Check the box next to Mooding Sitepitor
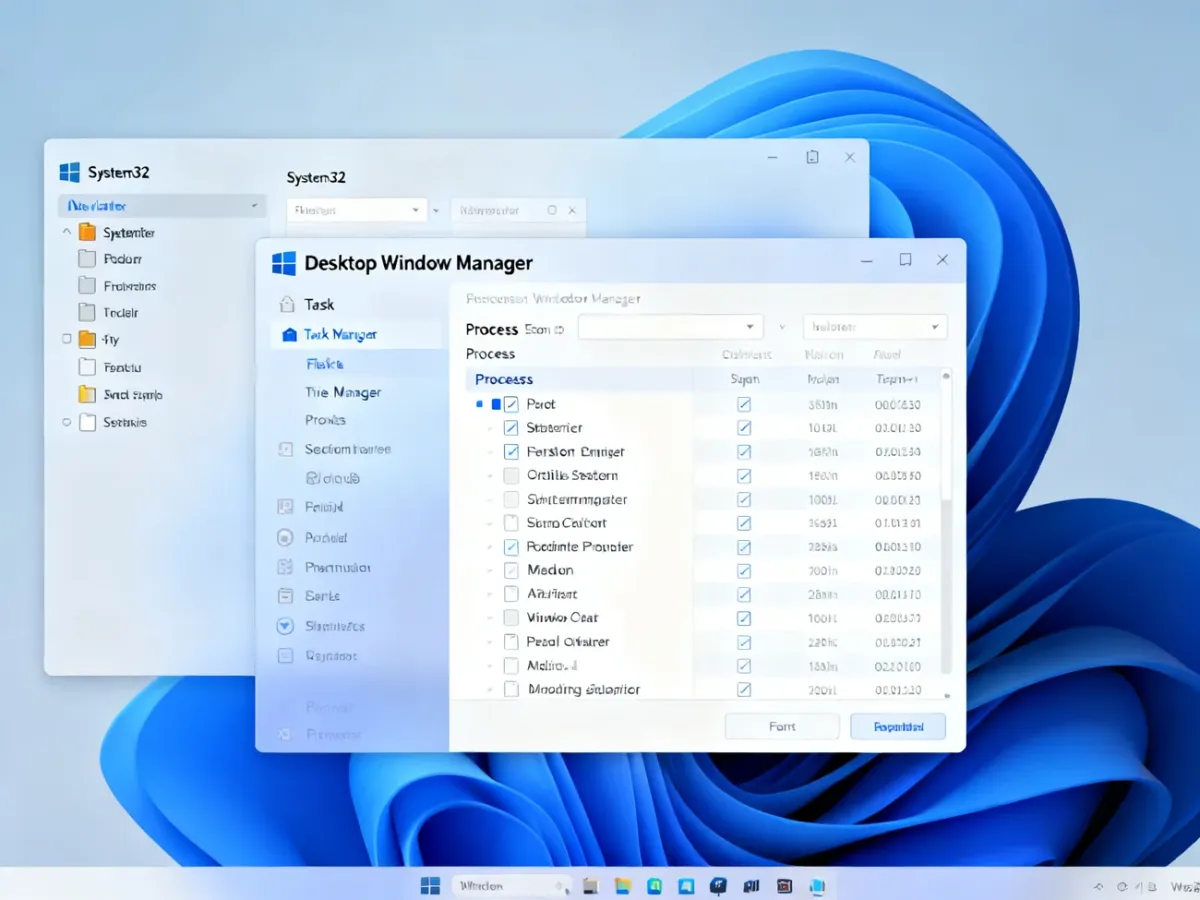 tap(511, 689)
